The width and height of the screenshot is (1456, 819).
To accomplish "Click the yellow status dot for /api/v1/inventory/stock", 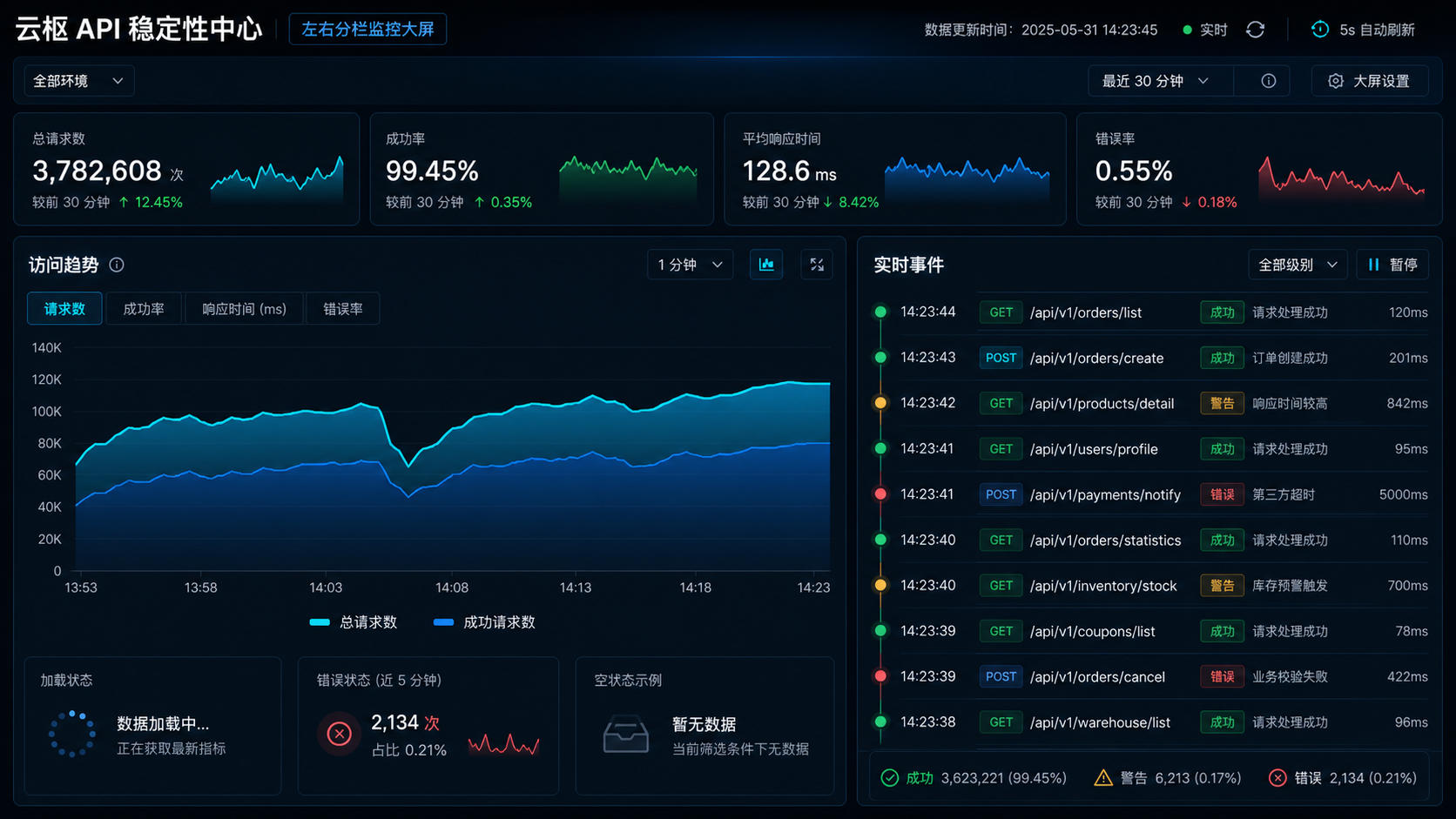I will 880,585.
